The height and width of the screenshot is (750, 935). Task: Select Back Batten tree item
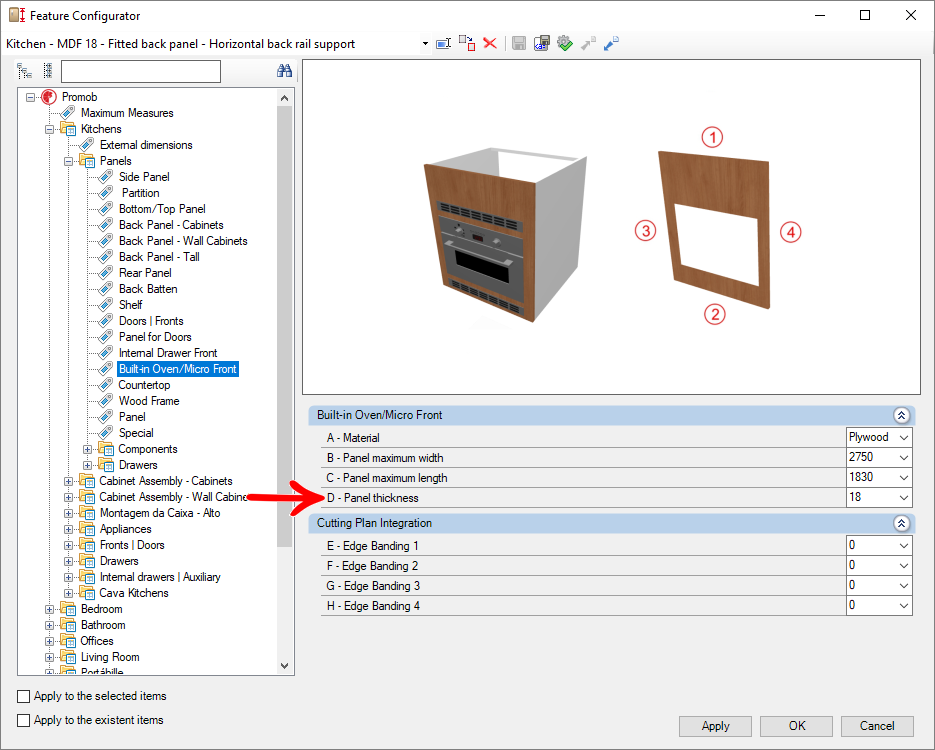coord(148,289)
